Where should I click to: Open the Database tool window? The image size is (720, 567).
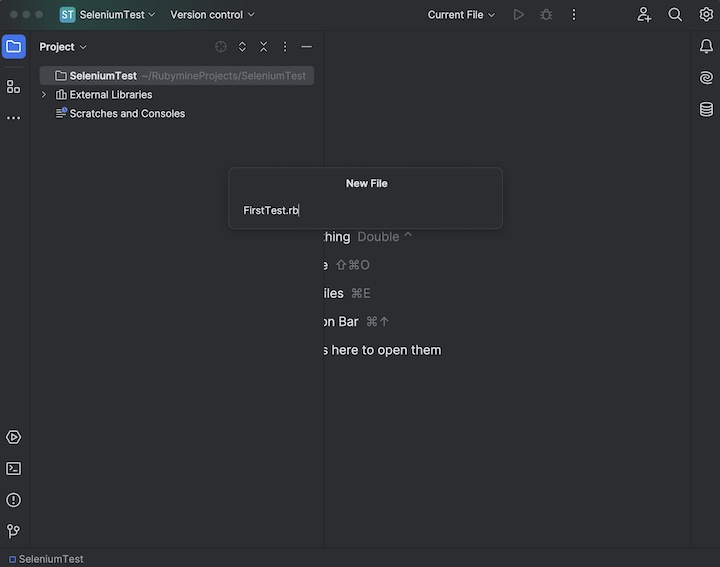(x=706, y=109)
